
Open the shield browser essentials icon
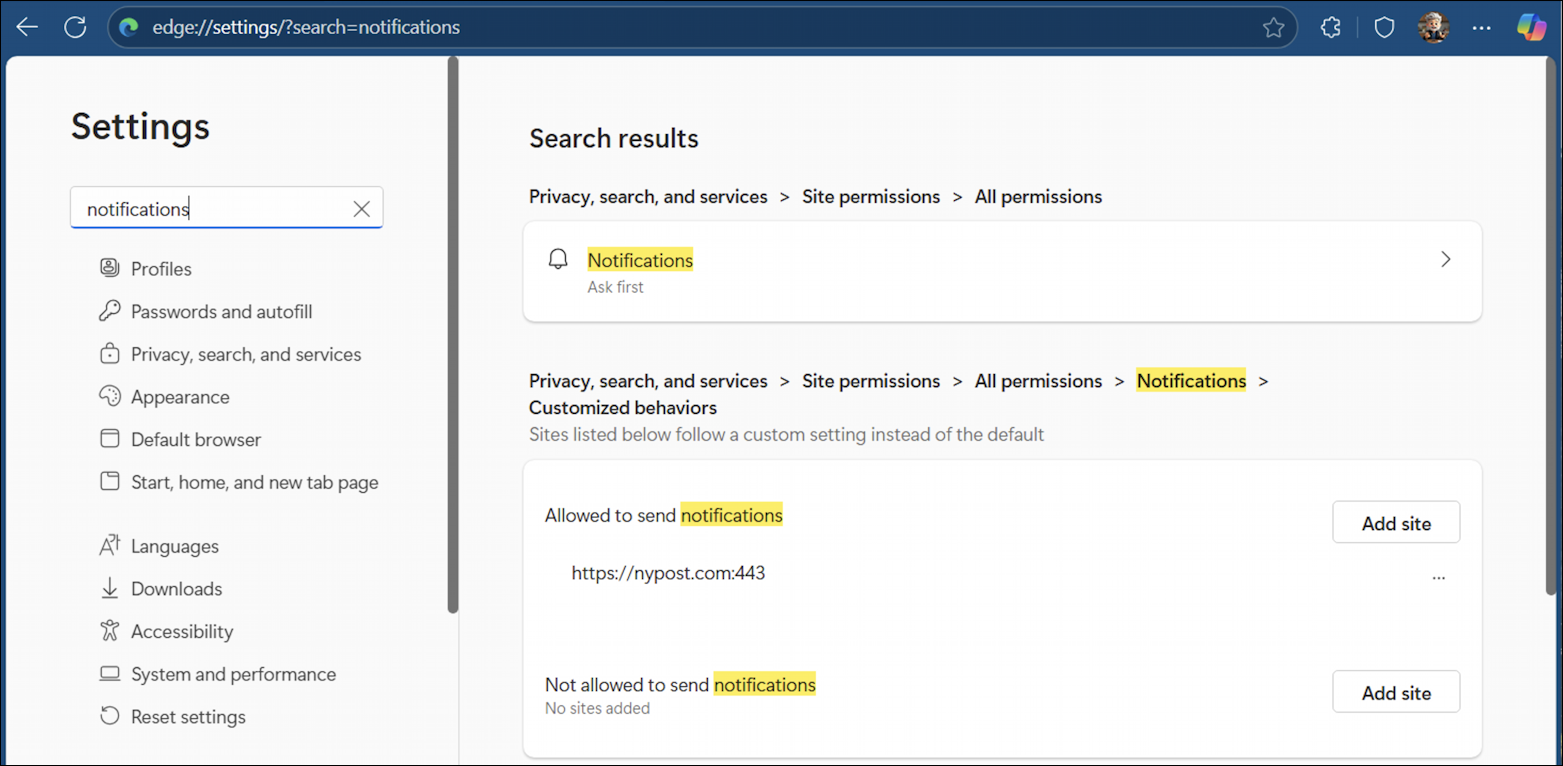1384,28
